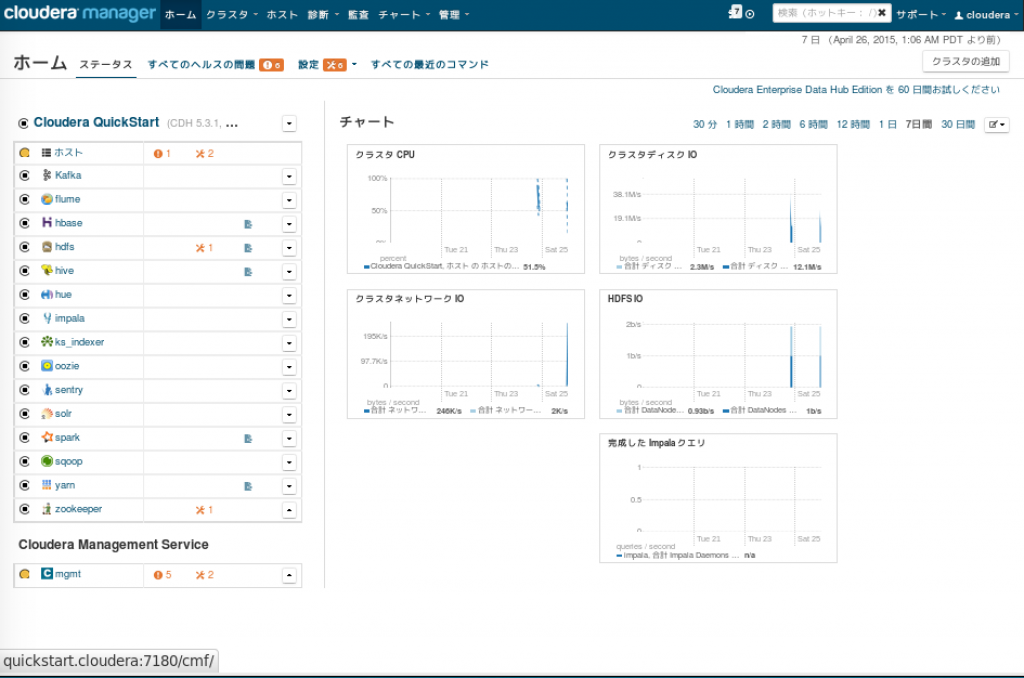Open running commands icon beside notifications

point(750,14)
